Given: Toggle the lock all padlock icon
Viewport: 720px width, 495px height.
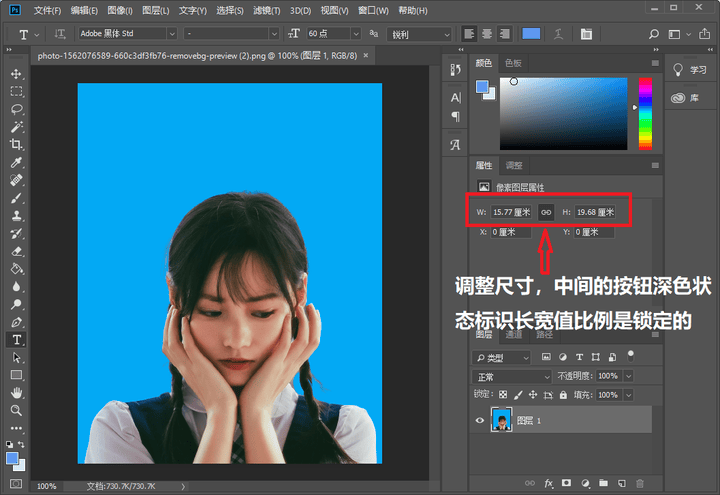Looking at the screenshot, I should [x=563, y=395].
